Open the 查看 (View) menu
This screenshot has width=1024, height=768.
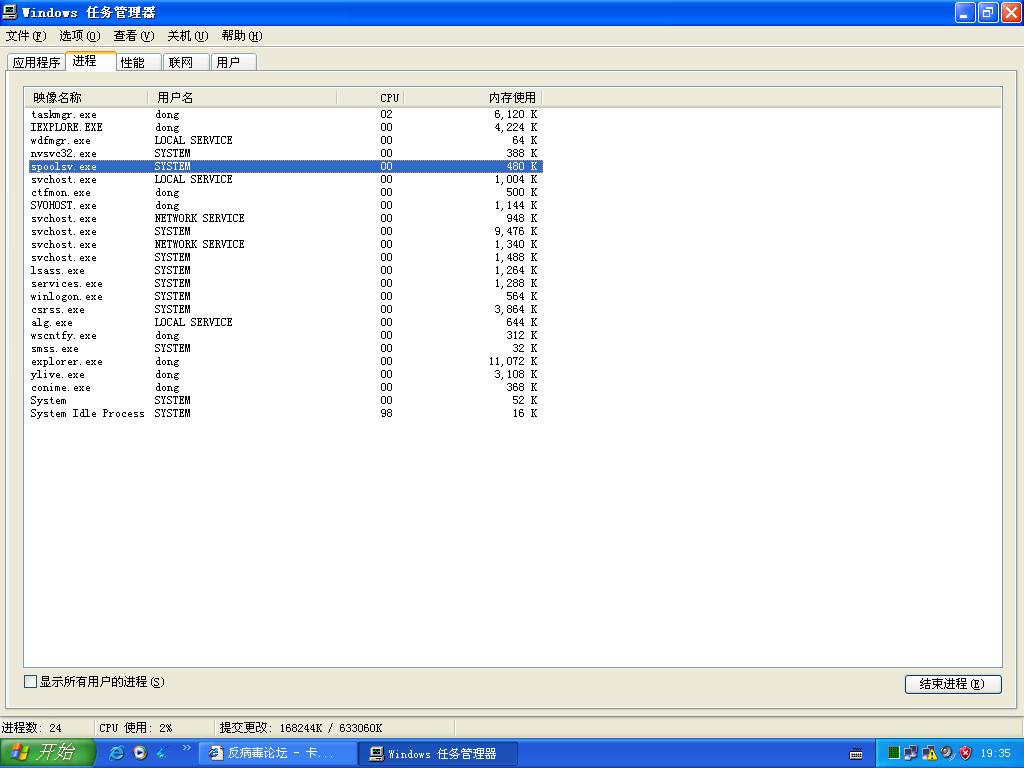tap(134, 36)
